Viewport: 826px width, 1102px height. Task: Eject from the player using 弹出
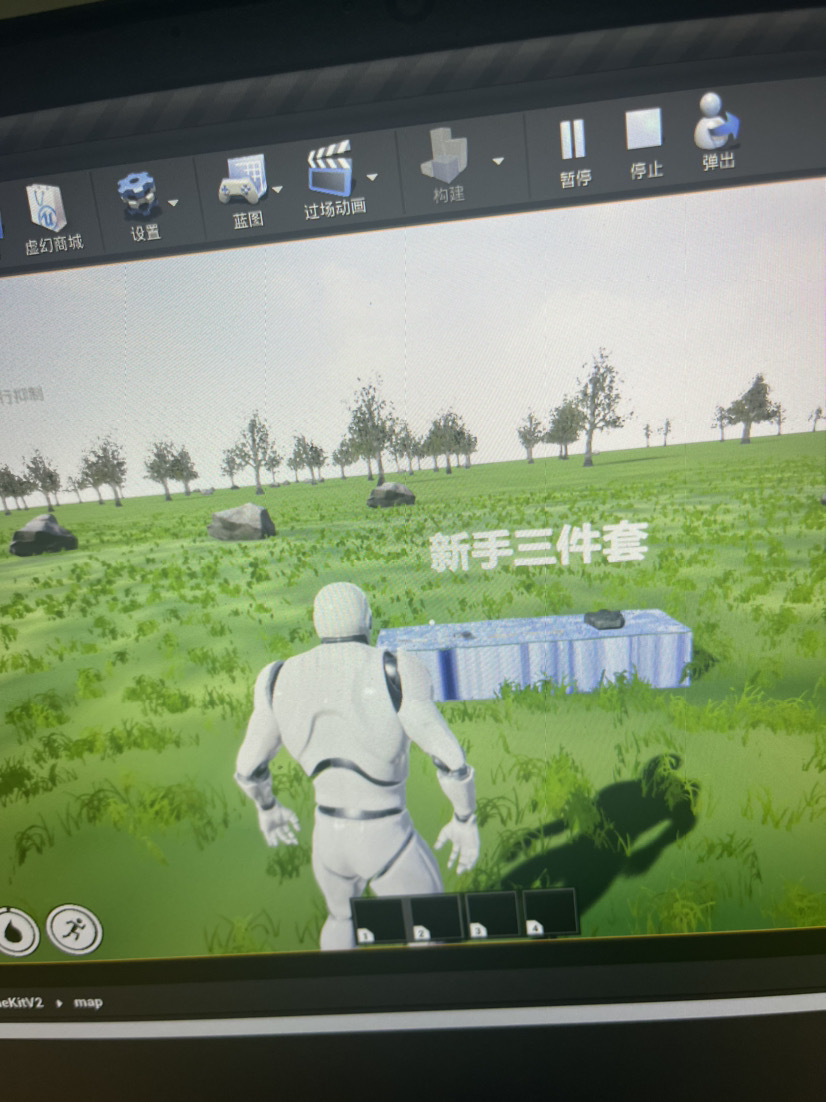point(717,131)
